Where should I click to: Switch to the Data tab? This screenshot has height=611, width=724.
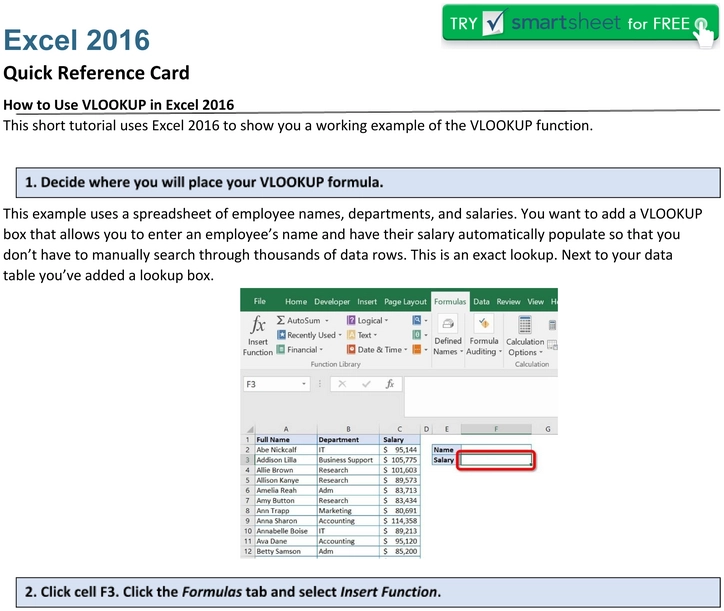[481, 302]
